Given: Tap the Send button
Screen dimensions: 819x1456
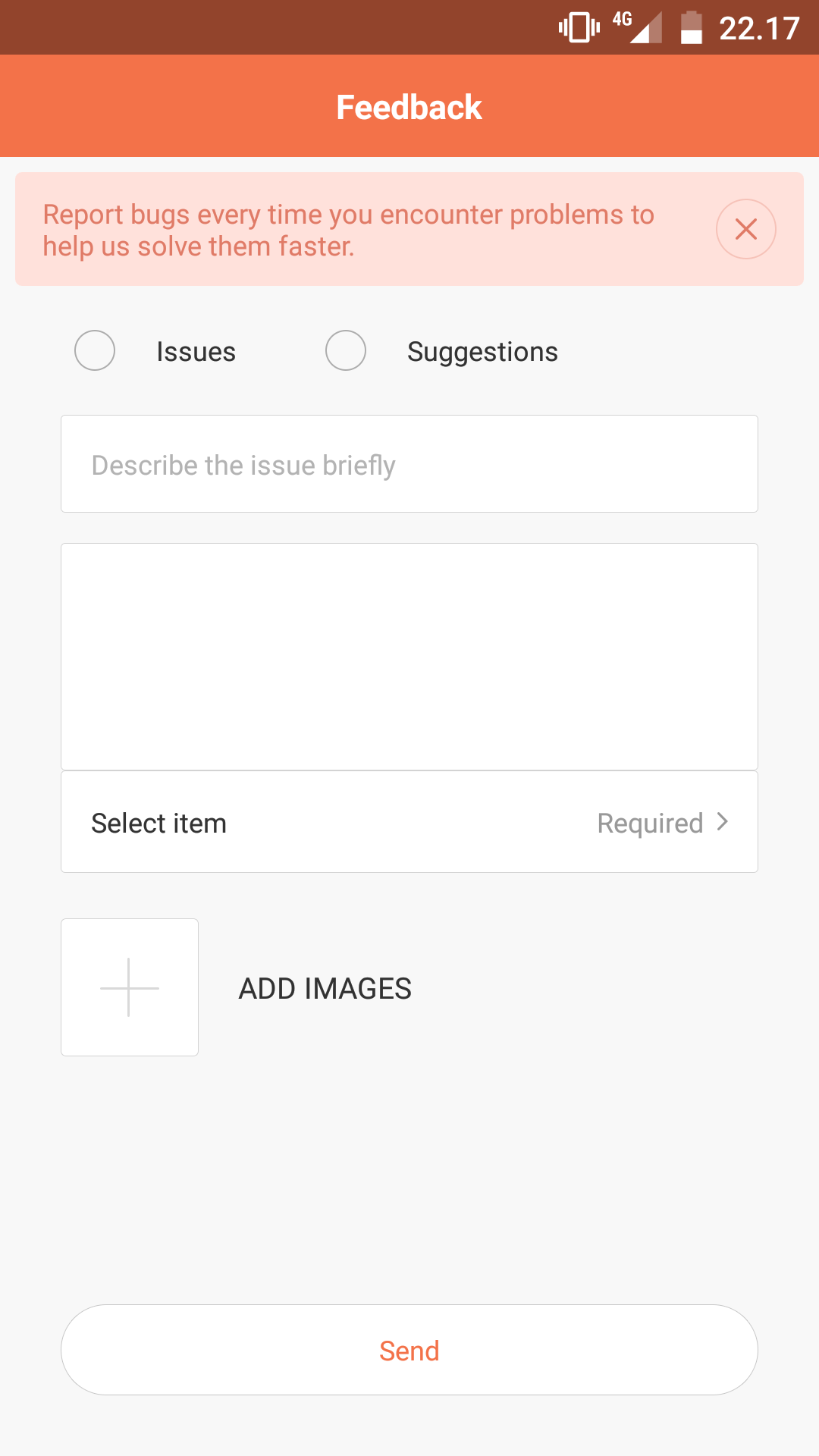Looking at the screenshot, I should [x=409, y=1350].
